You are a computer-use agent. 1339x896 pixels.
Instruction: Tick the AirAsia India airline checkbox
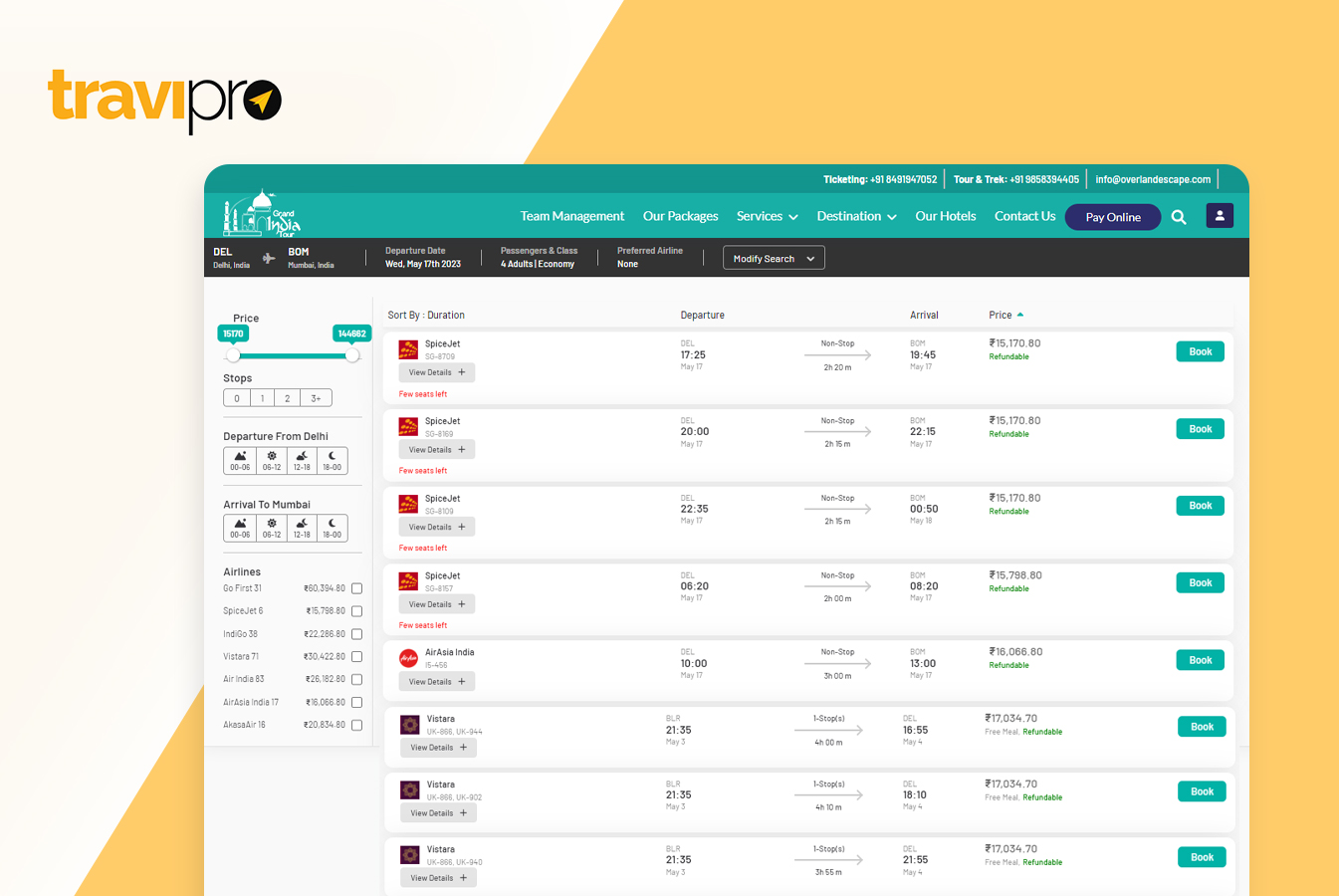(356, 702)
